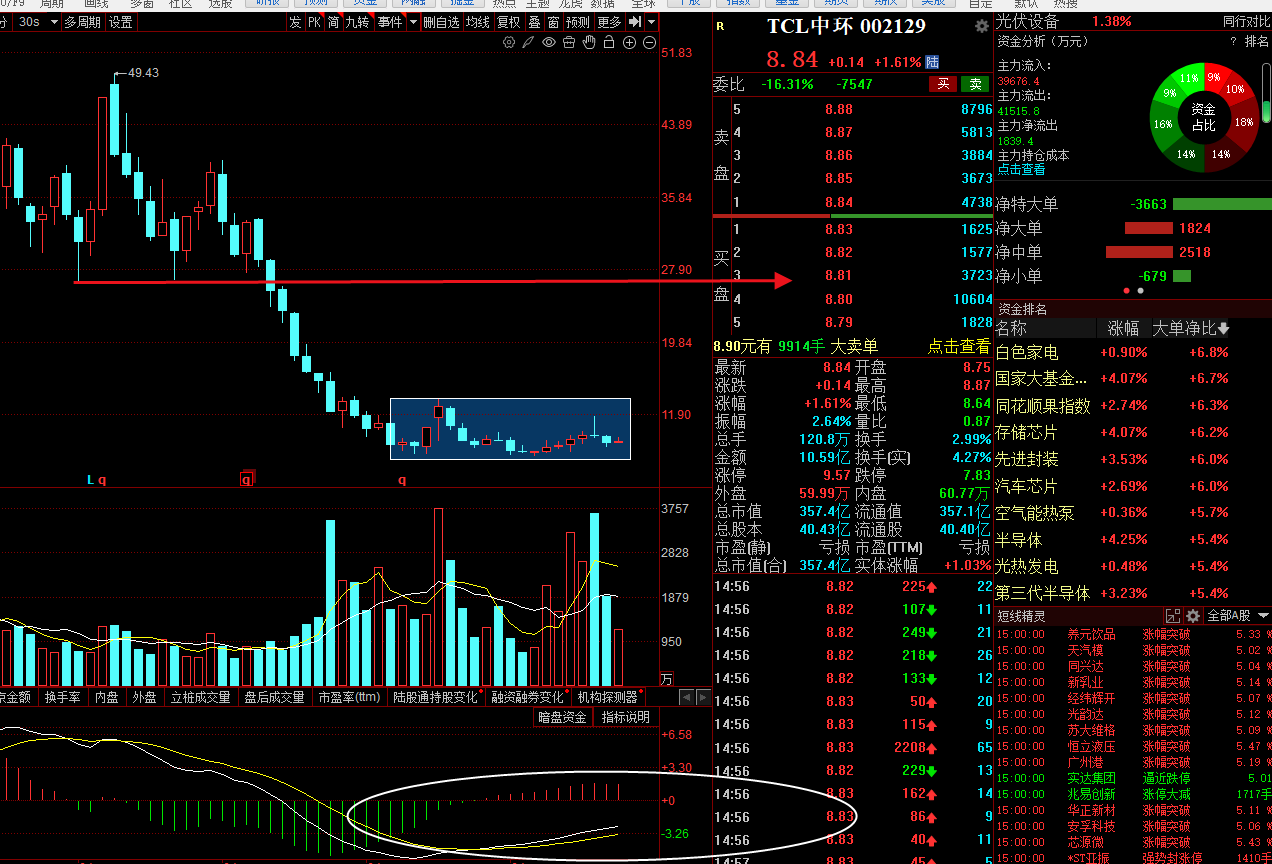Toggle 叠 overlay button
This screenshot has height=864, width=1272.
pos(534,22)
